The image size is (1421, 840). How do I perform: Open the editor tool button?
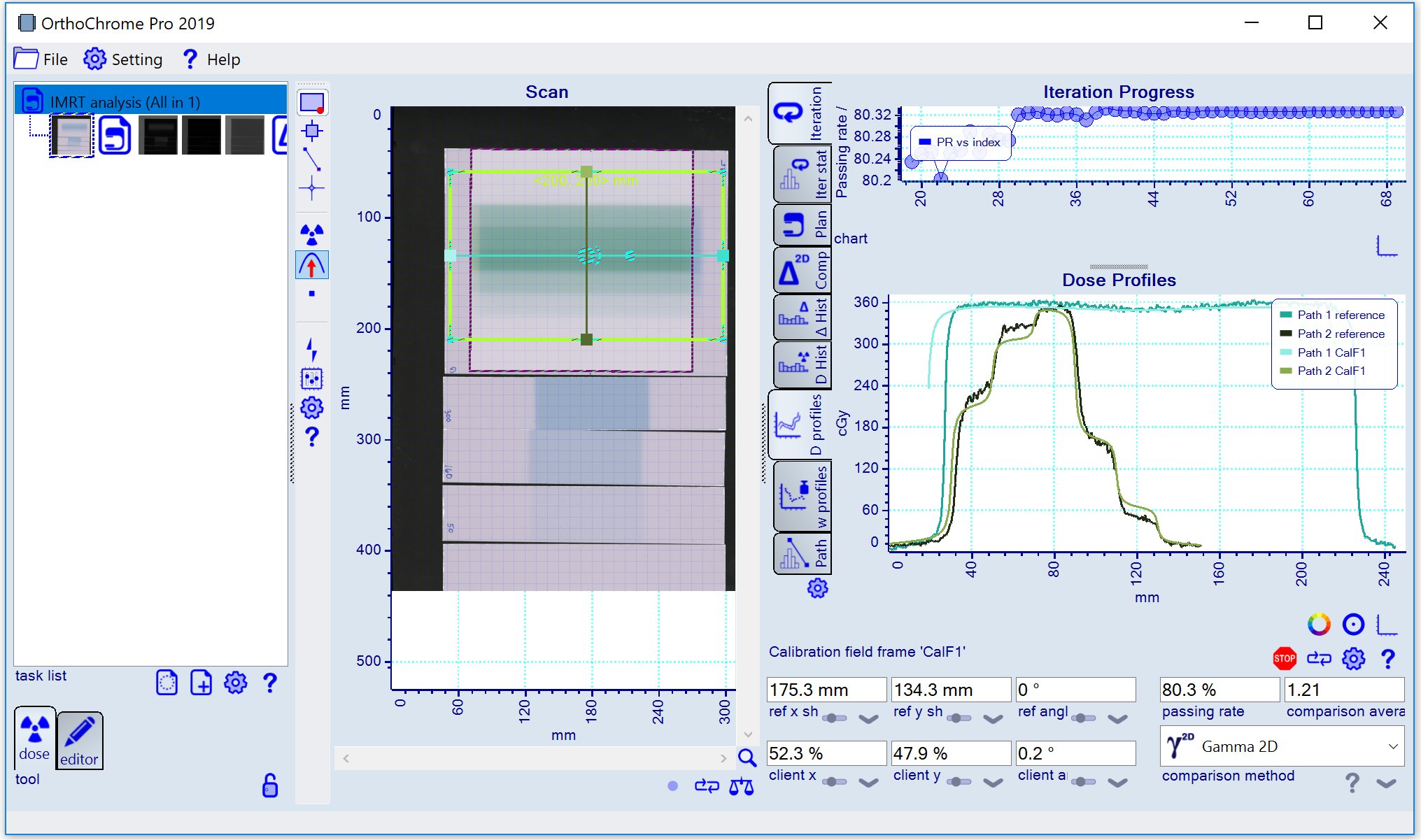(x=80, y=741)
